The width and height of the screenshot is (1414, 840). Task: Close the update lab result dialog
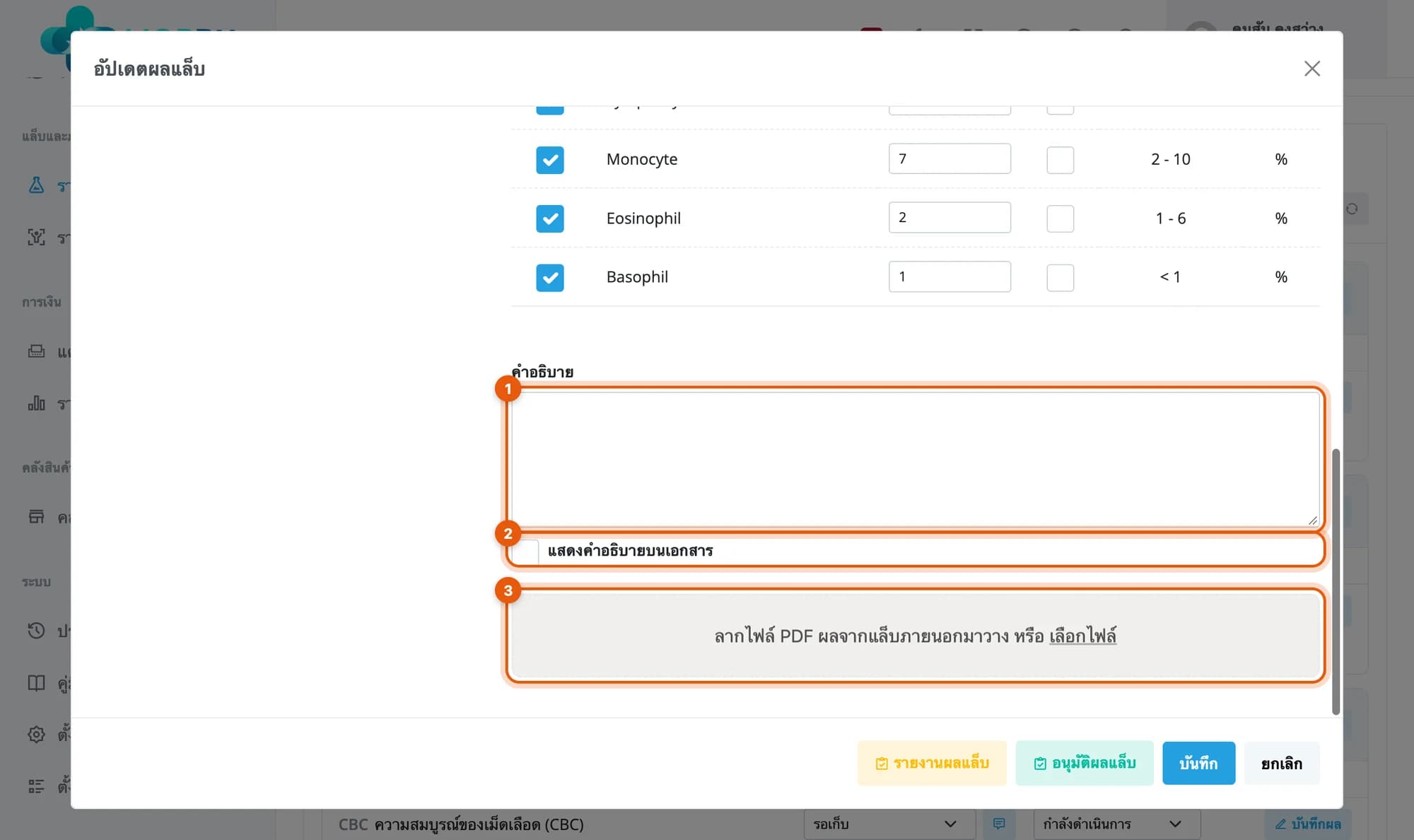(x=1311, y=69)
